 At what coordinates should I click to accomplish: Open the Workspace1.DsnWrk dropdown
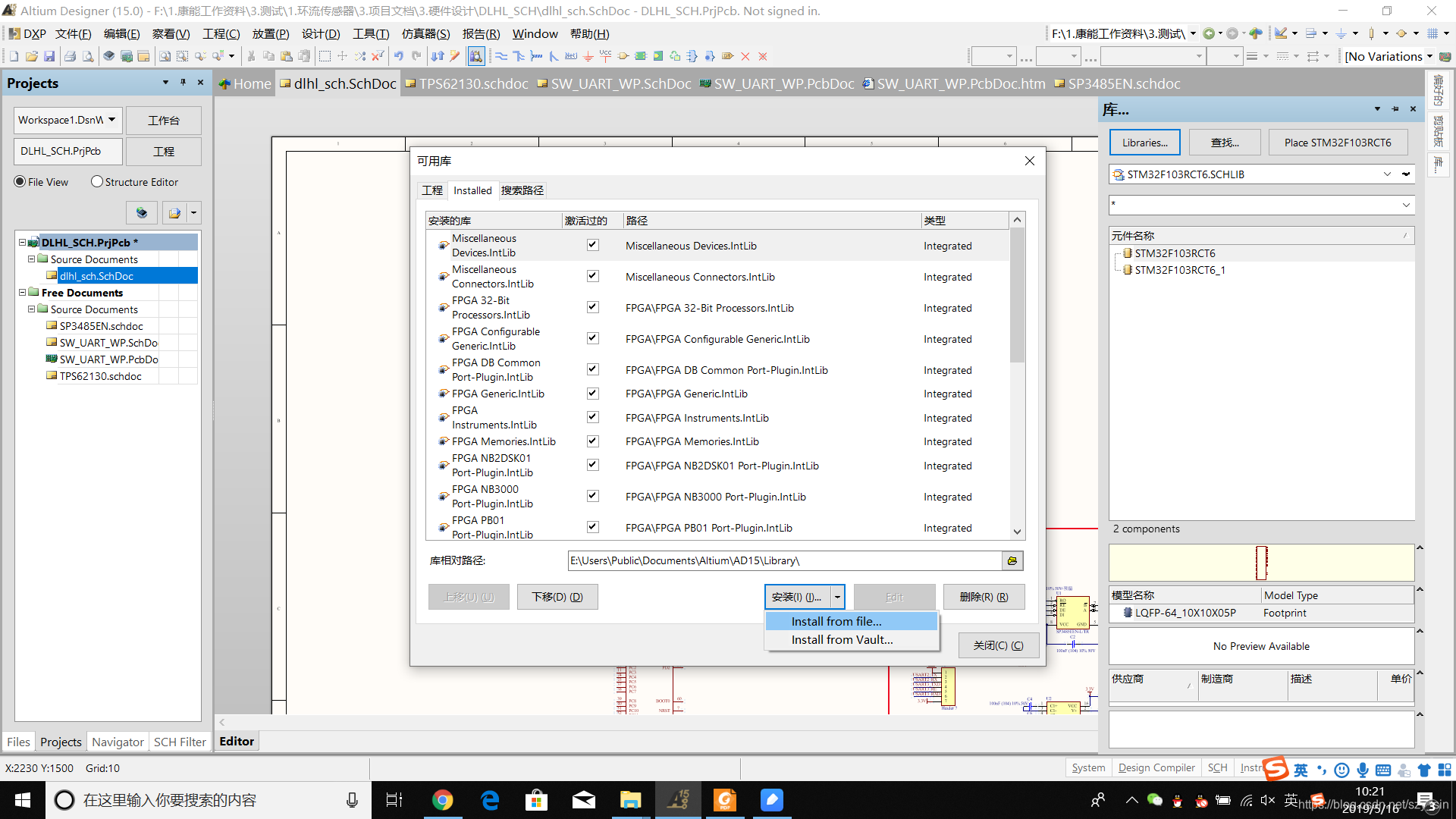point(111,120)
